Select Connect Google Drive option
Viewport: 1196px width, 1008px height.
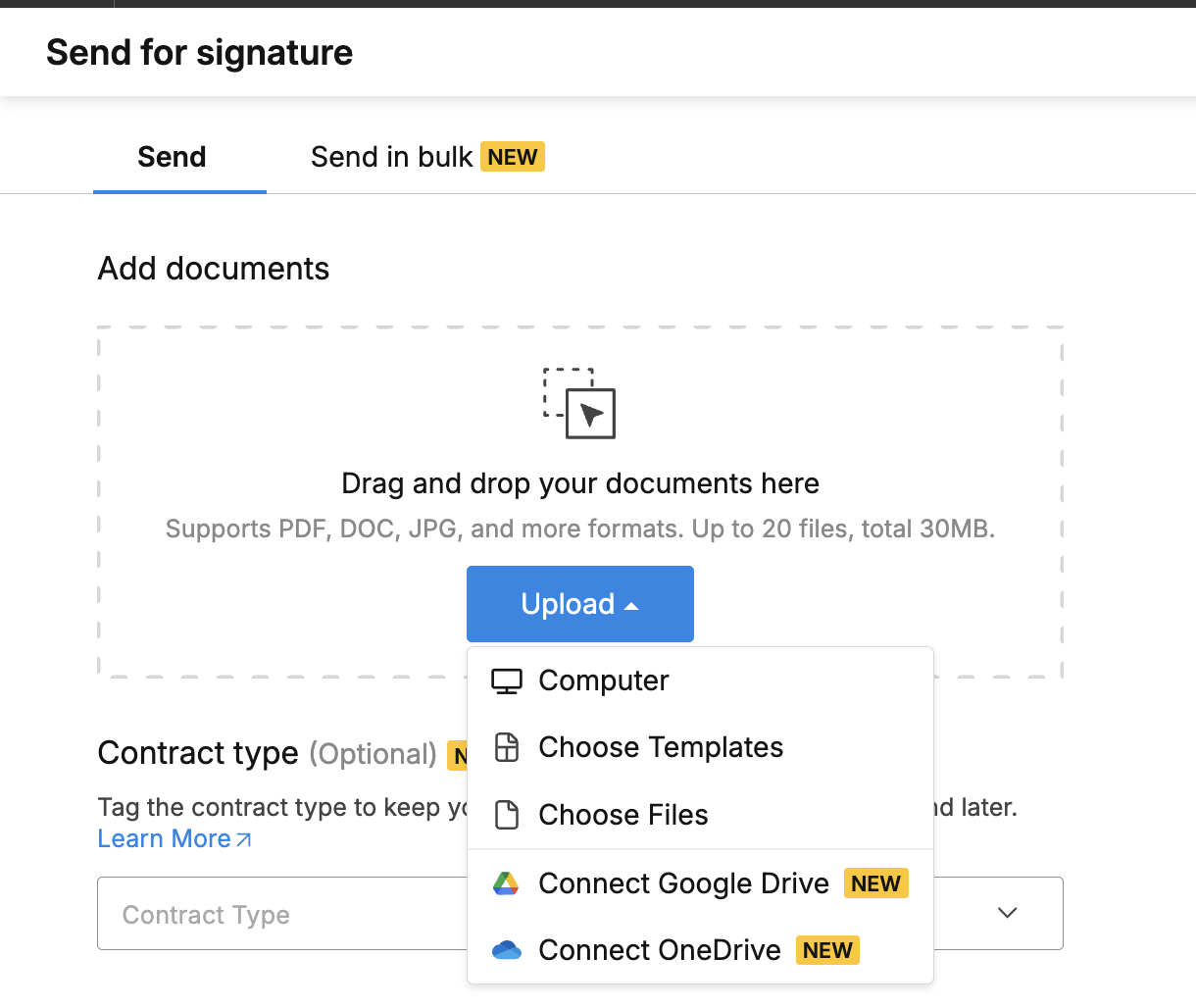coord(701,883)
